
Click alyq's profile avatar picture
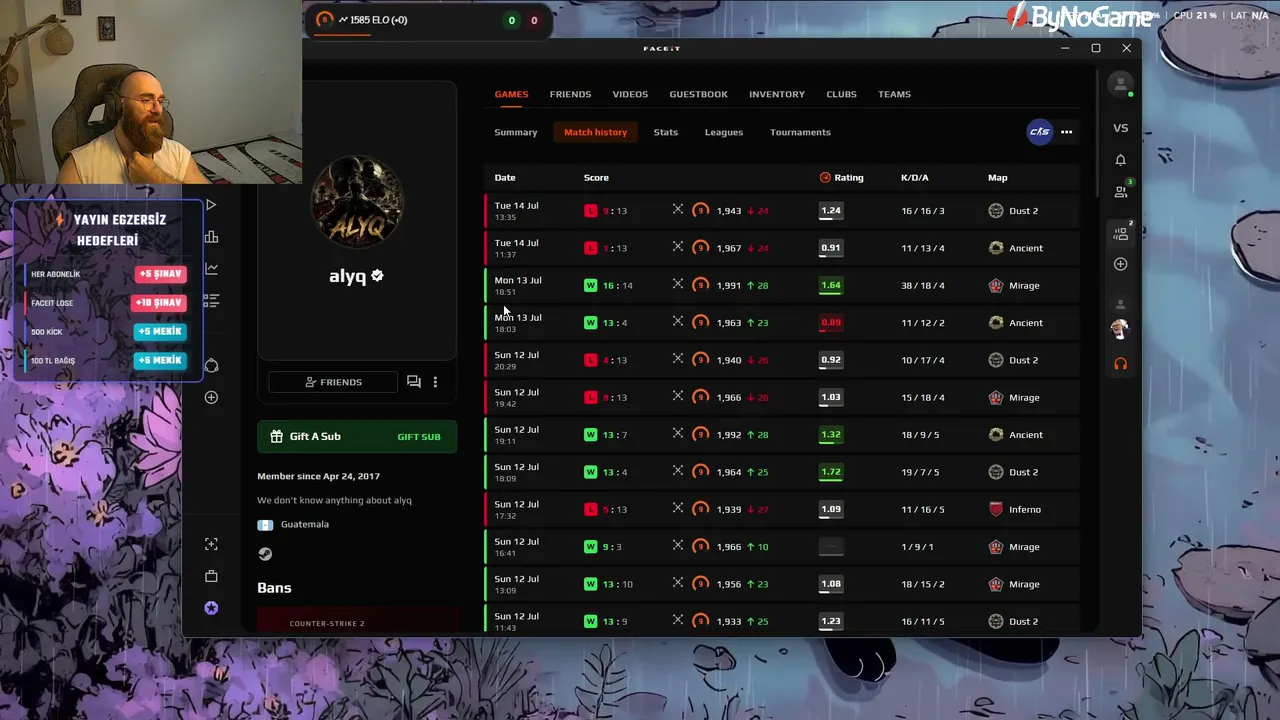coord(357,202)
